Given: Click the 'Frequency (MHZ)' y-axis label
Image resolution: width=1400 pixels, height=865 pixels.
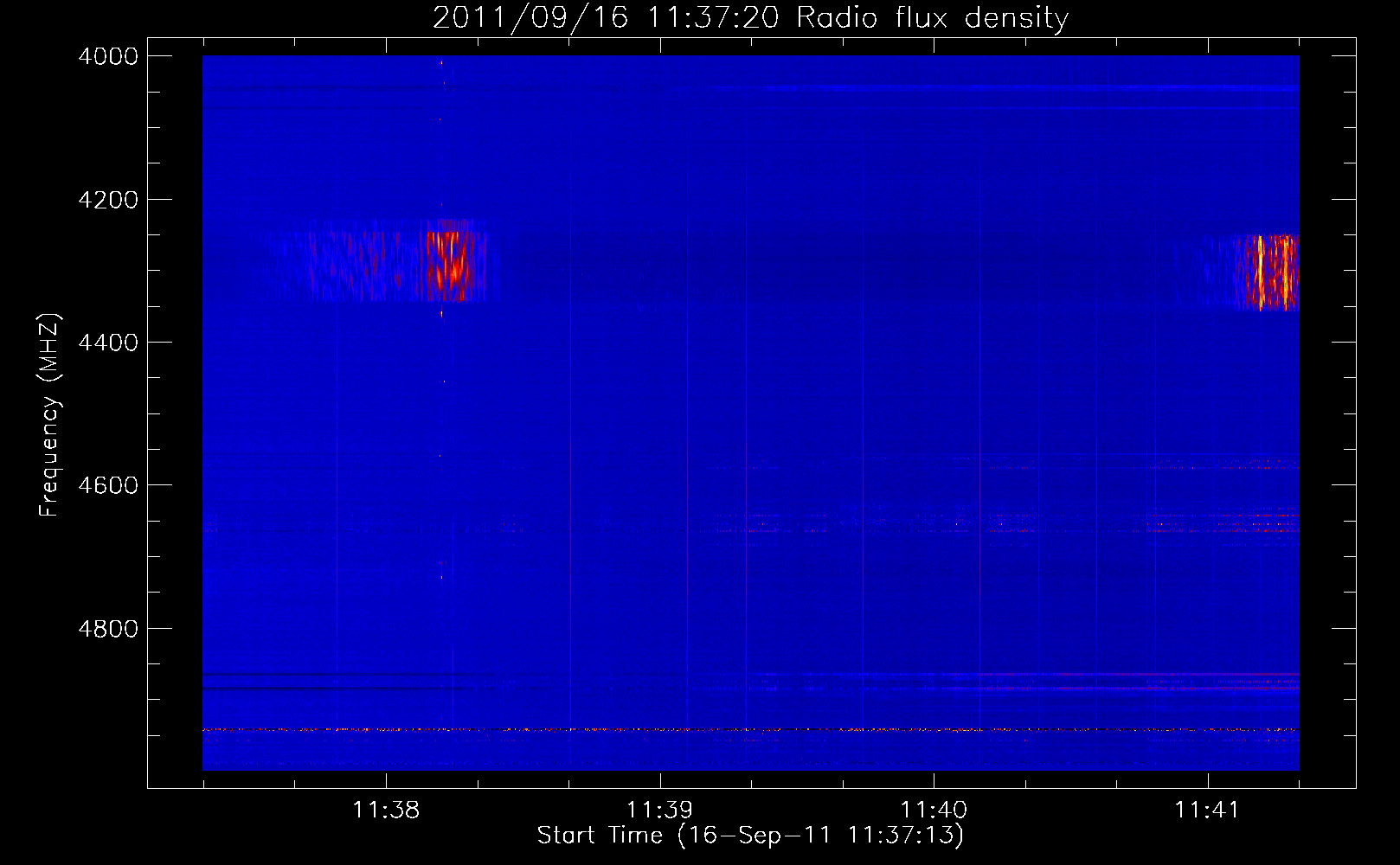Looking at the screenshot, I should (49, 415).
